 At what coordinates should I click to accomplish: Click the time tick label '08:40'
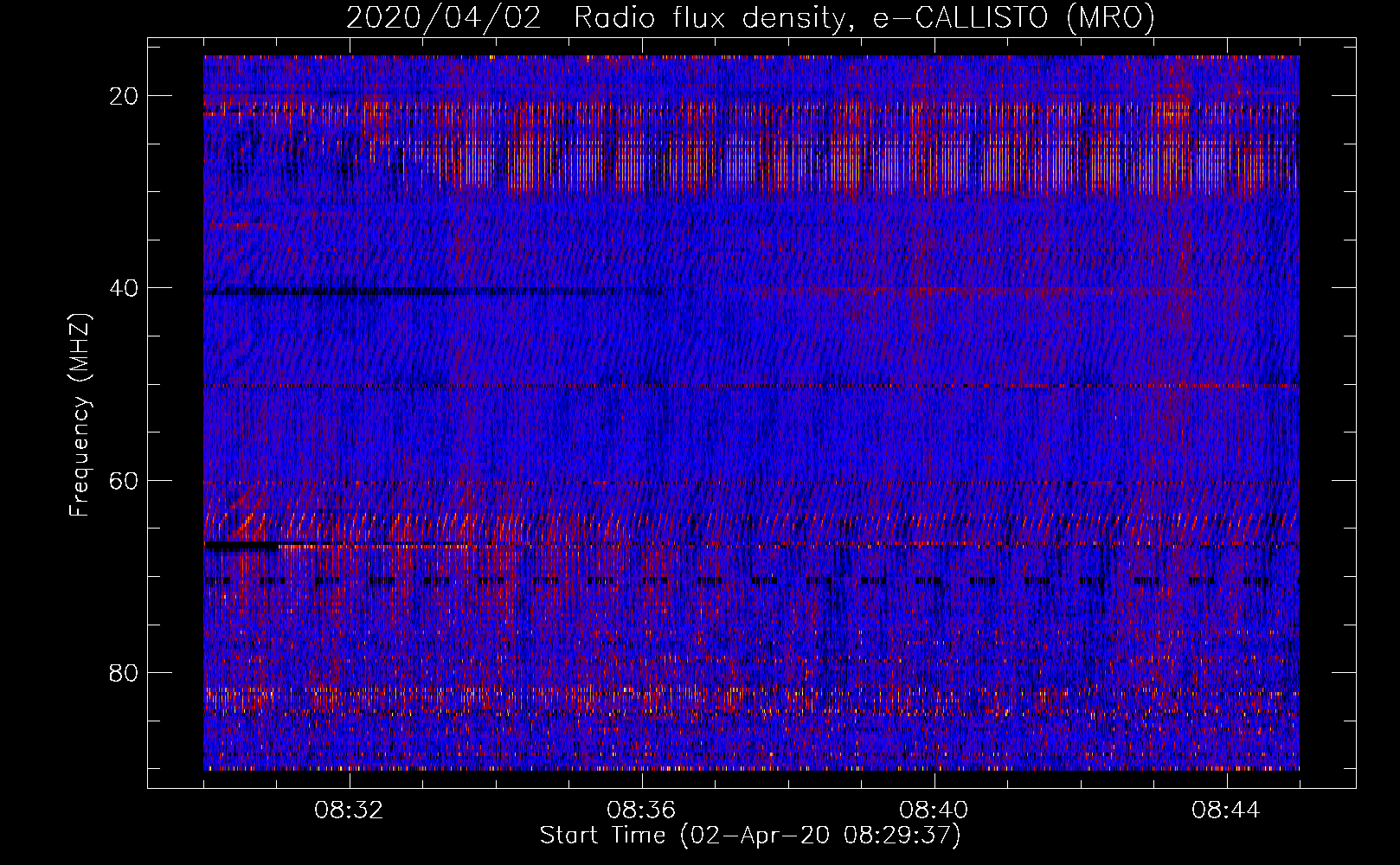[934, 811]
